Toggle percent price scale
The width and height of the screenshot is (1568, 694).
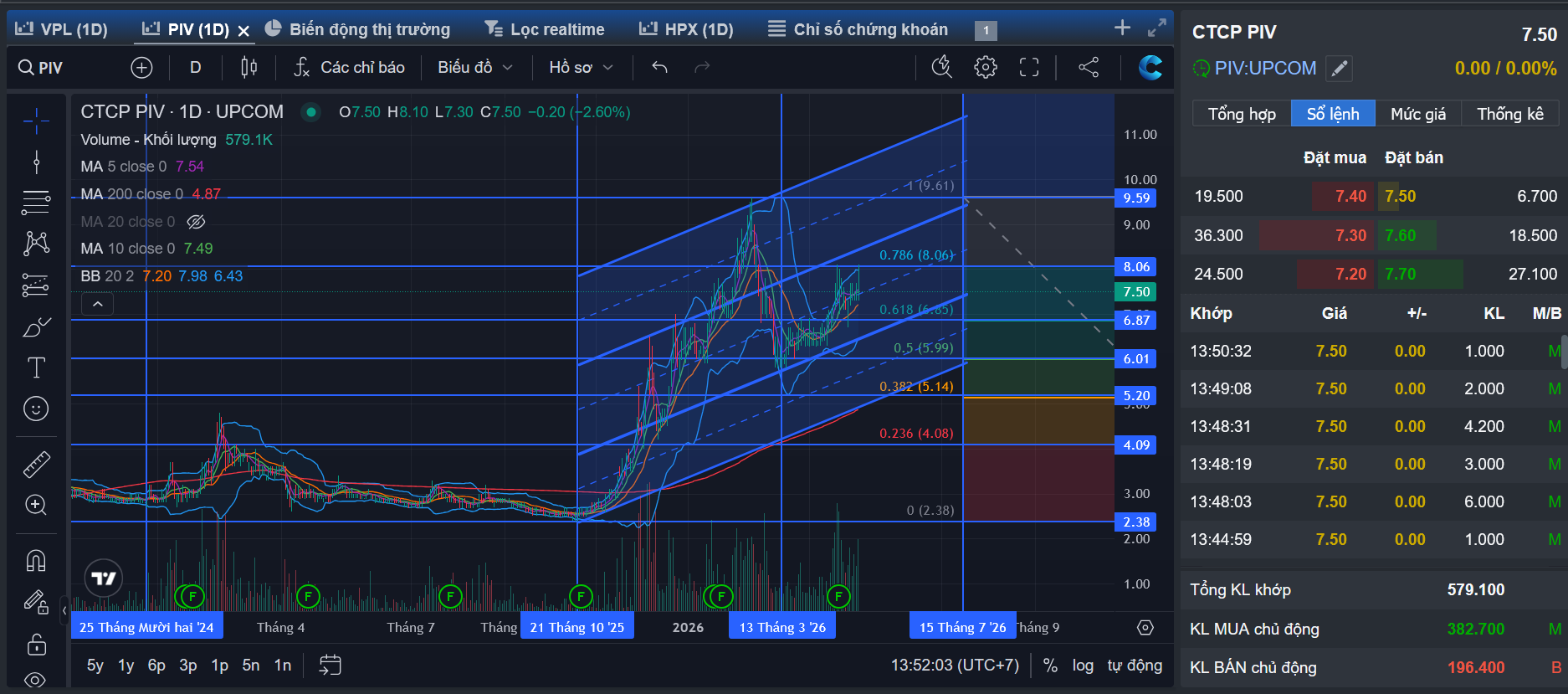pyautogui.click(x=1050, y=665)
